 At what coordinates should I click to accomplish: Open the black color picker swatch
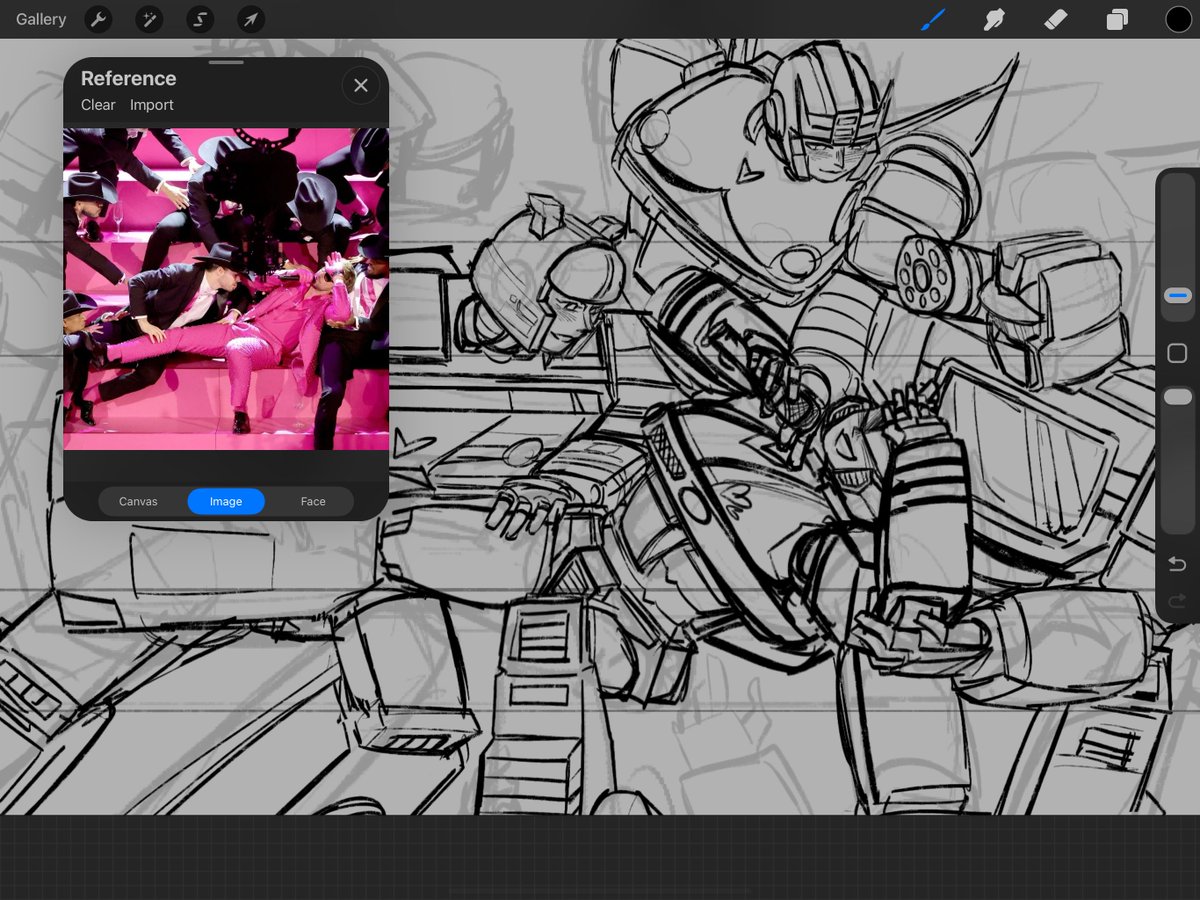tap(1178, 19)
